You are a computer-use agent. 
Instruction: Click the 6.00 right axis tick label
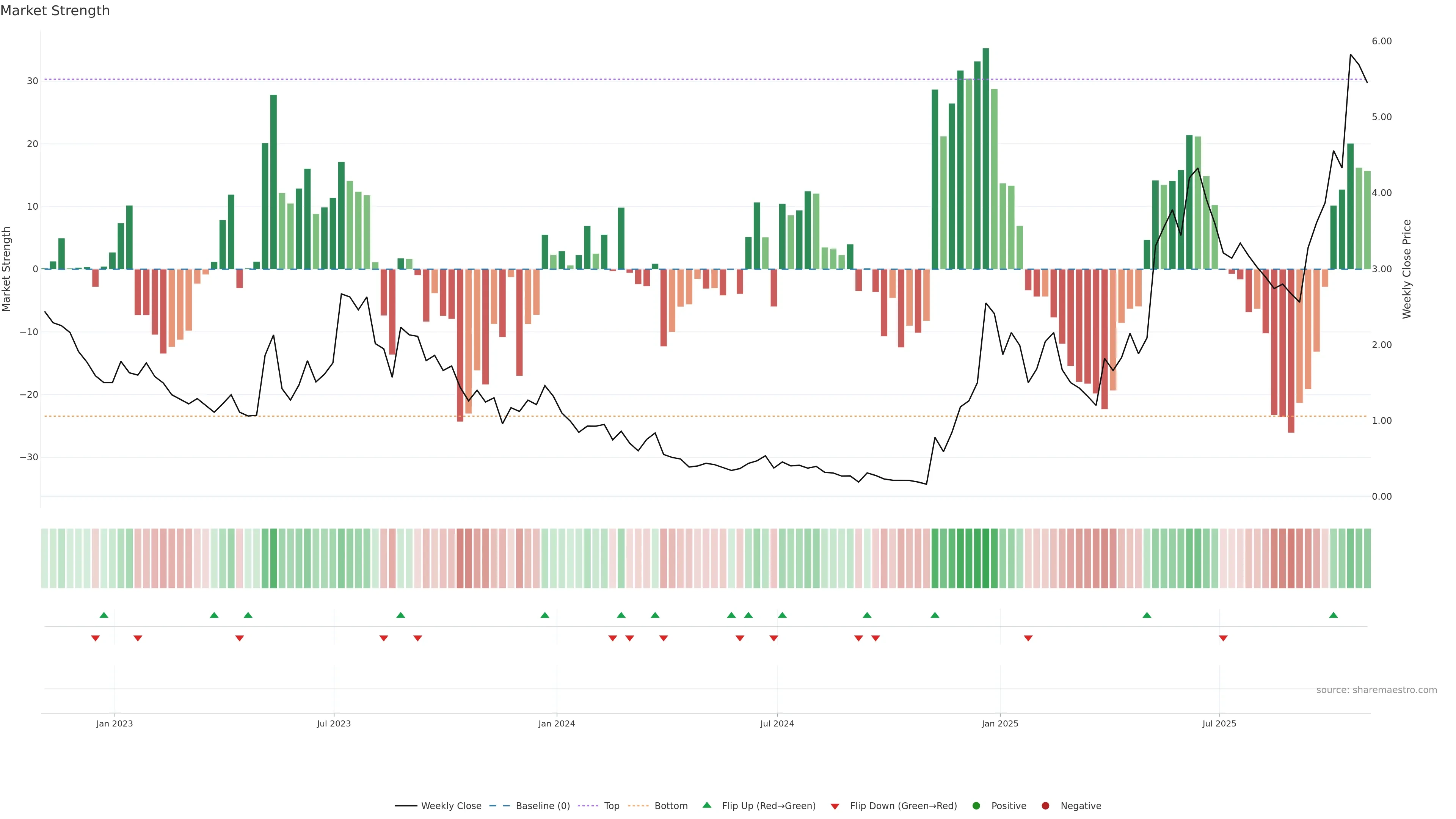(x=1381, y=41)
